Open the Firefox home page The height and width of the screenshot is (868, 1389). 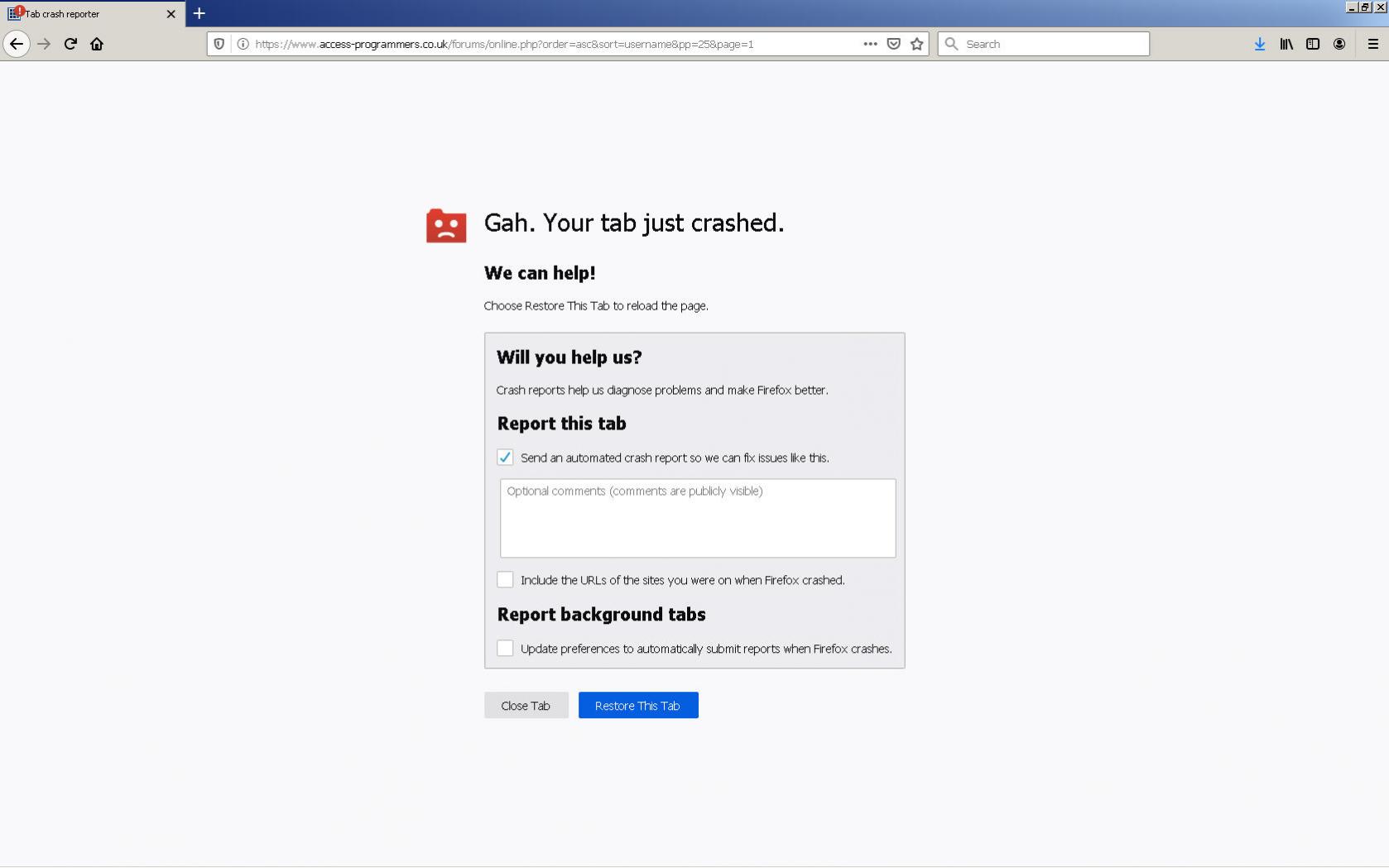coord(97,44)
